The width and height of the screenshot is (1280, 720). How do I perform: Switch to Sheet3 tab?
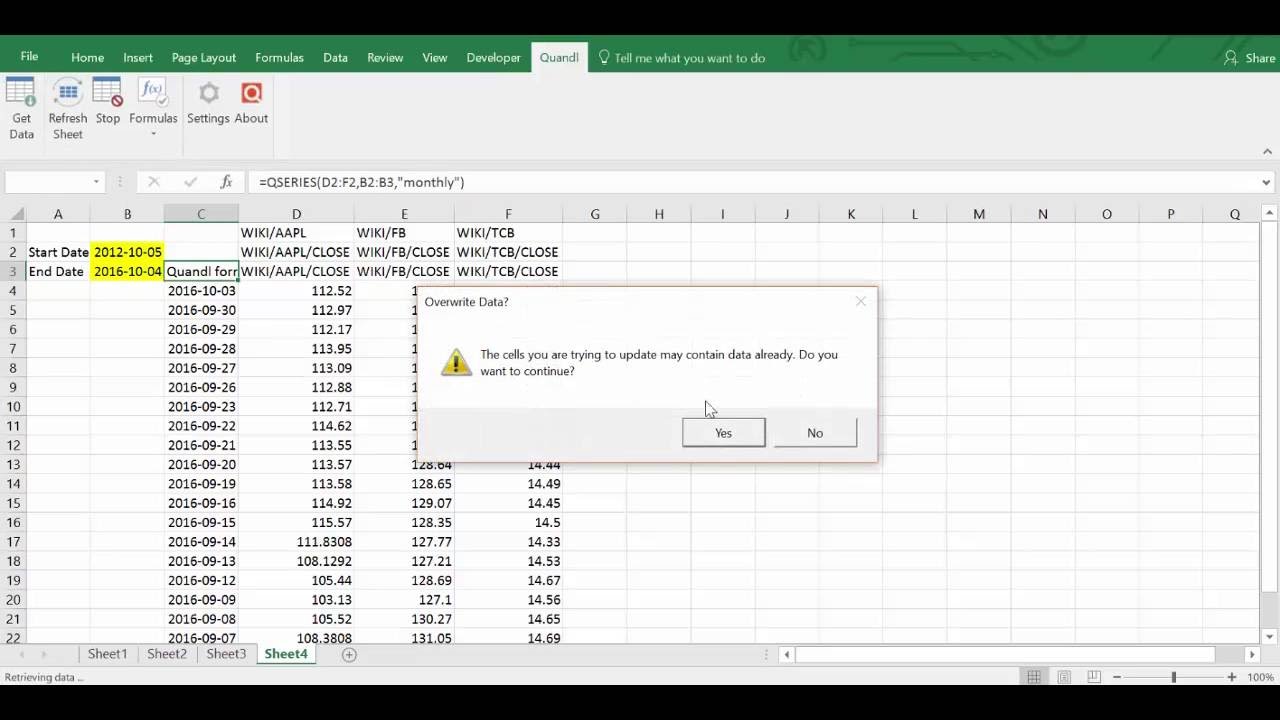click(226, 654)
